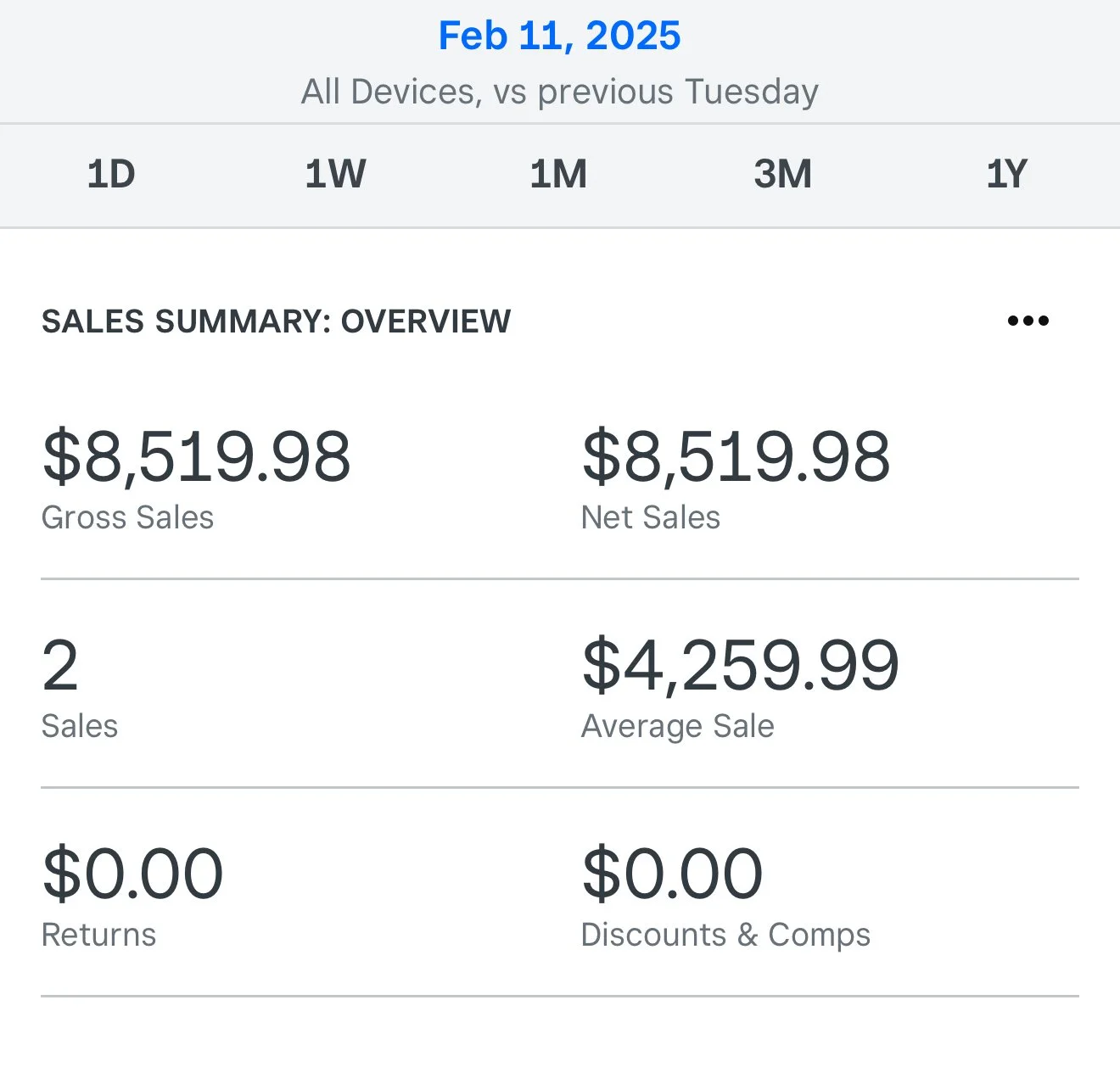Open the All Devices comparison filter
1120x1067 pixels.
click(559, 92)
